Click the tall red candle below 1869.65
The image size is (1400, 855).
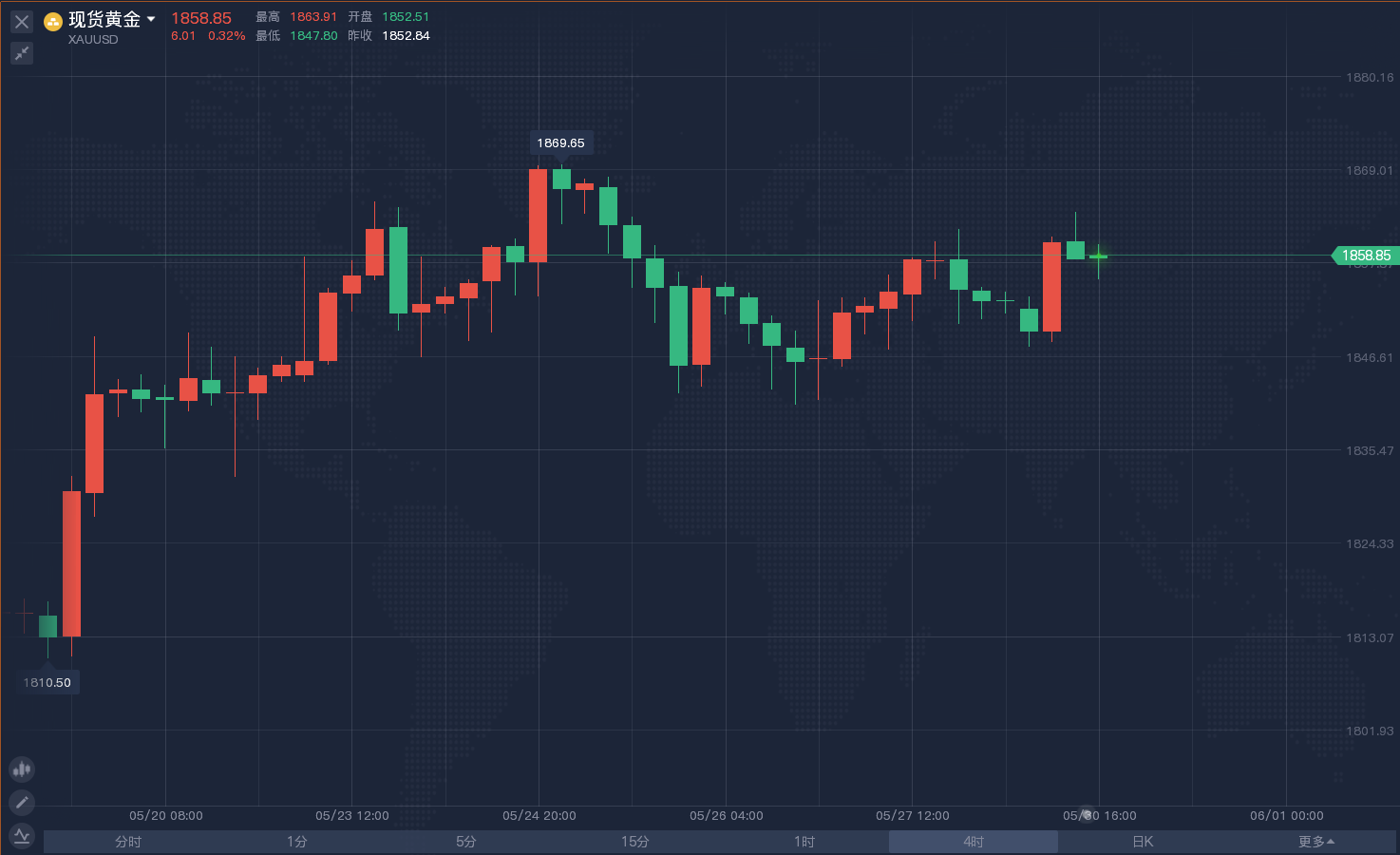pos(538,216)
